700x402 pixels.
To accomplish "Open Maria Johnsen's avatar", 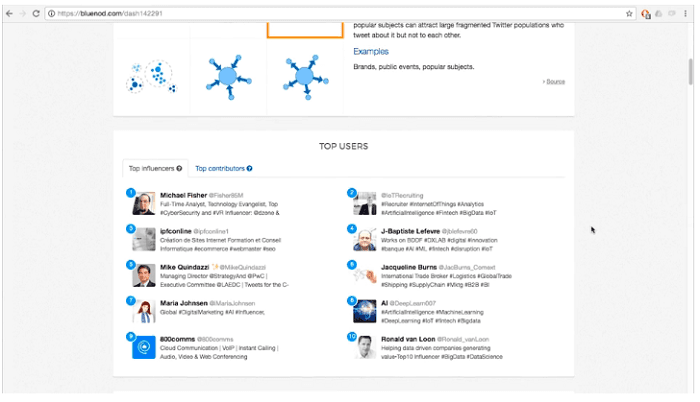I will coord(144,311).
